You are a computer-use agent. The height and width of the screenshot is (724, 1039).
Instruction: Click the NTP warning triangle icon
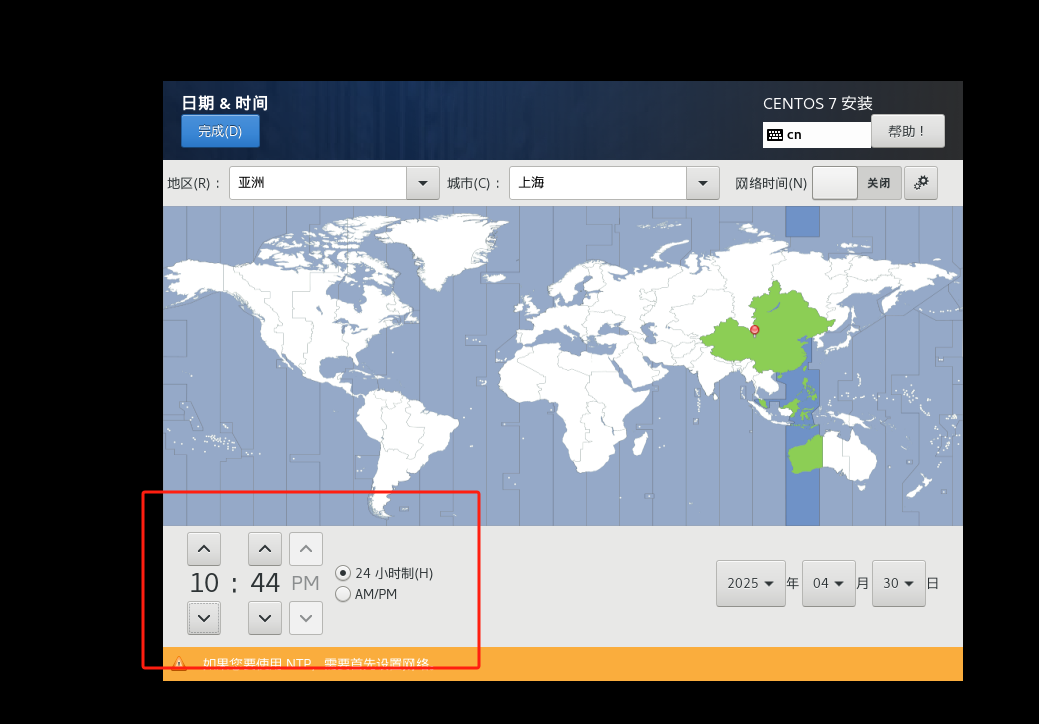(179, 663)
